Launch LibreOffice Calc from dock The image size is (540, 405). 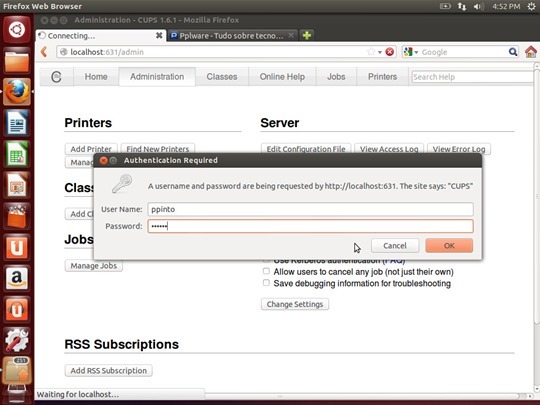pyautogui.click(x=17, y=154)
